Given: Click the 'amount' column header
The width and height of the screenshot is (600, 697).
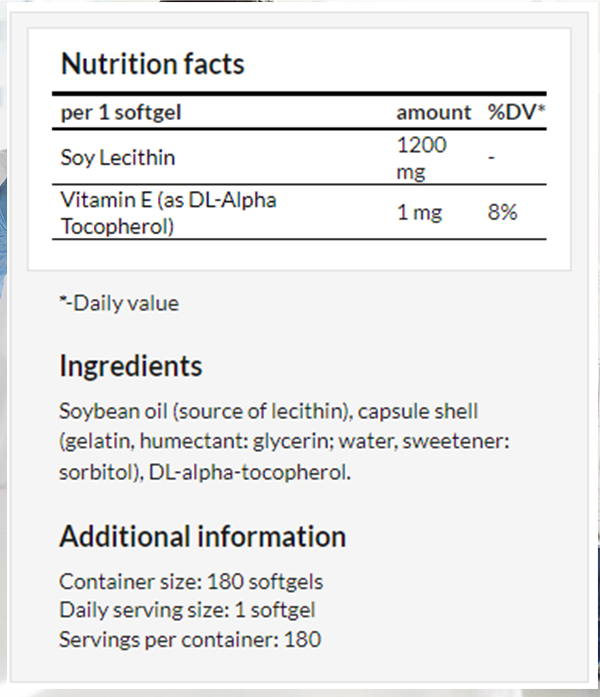Looking at the screenshot, I should [433, 112].
